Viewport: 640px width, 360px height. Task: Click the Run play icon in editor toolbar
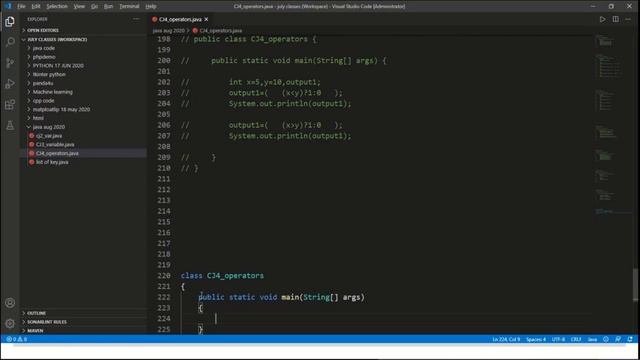point(602,19)
